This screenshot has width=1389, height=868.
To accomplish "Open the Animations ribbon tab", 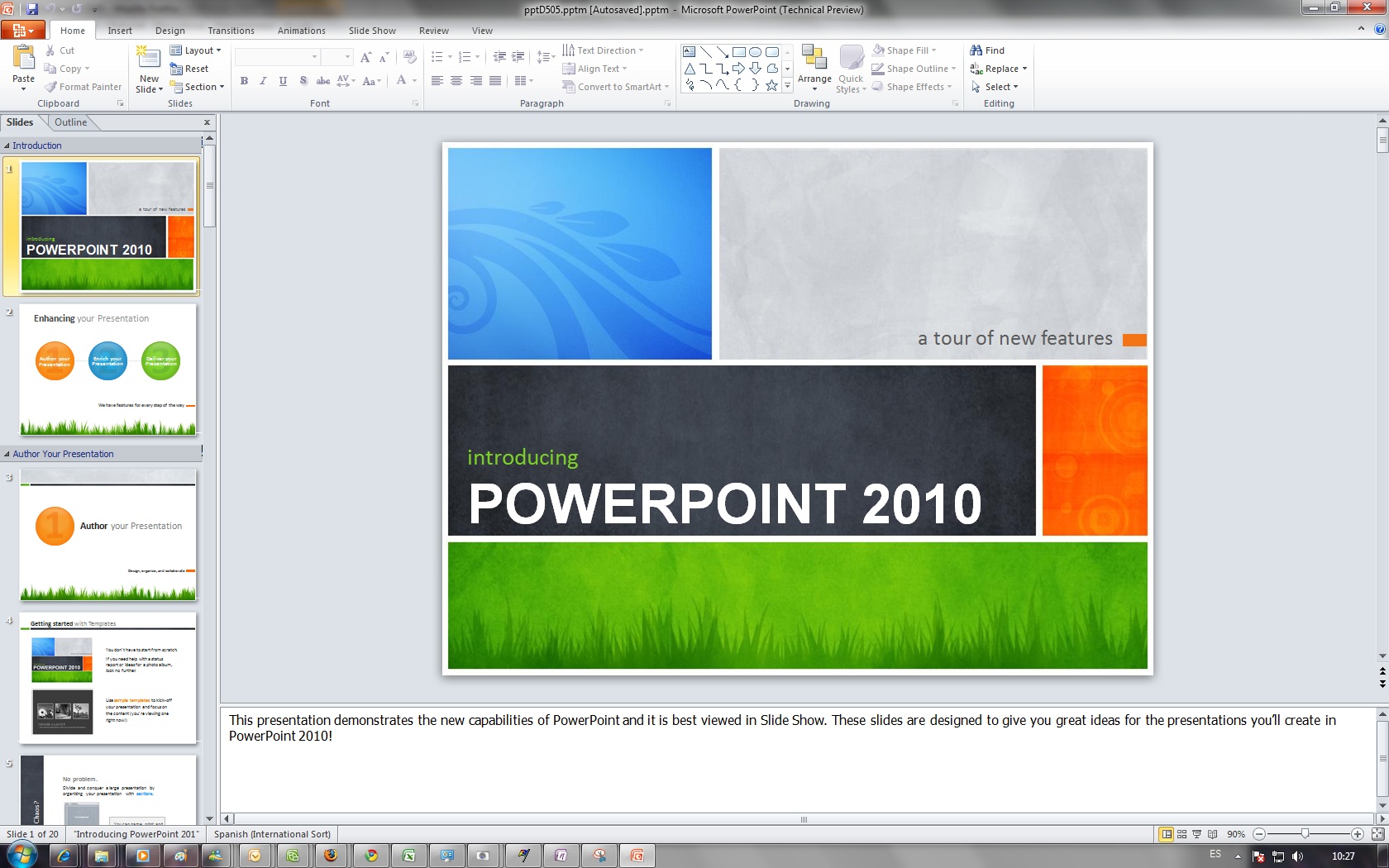I will [301, 31].
